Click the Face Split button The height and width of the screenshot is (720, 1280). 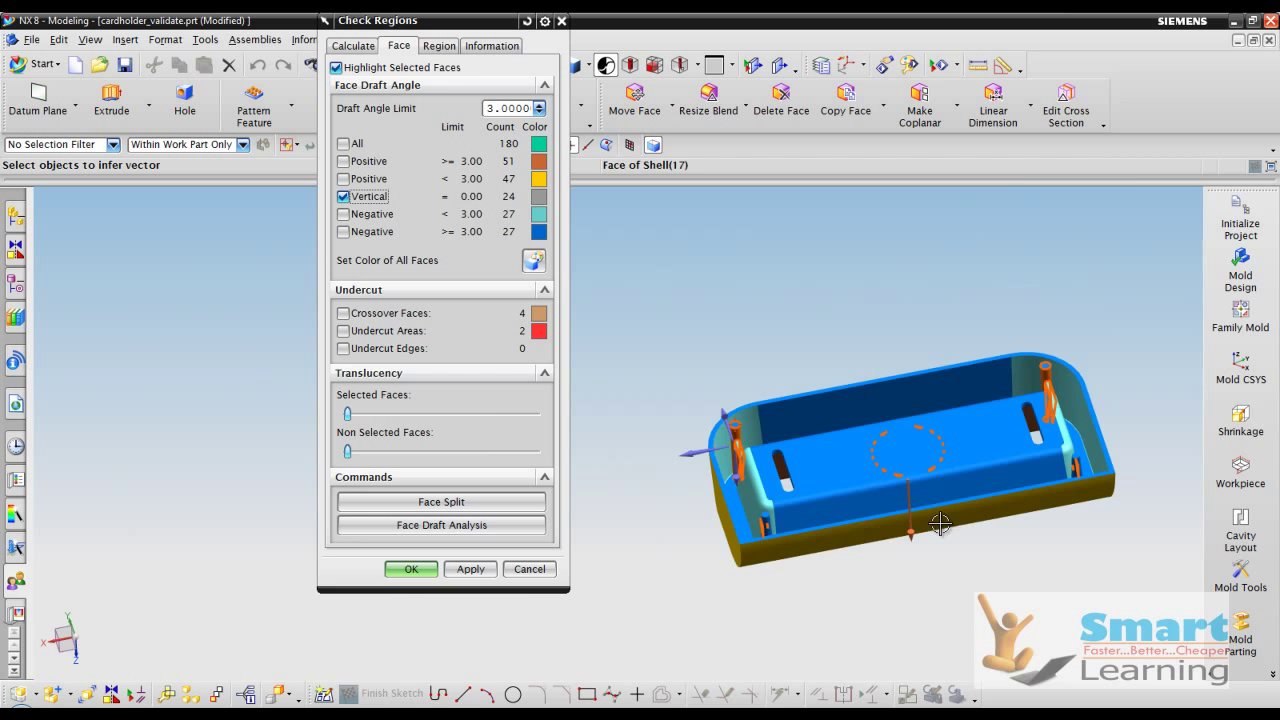pos(441,502)
